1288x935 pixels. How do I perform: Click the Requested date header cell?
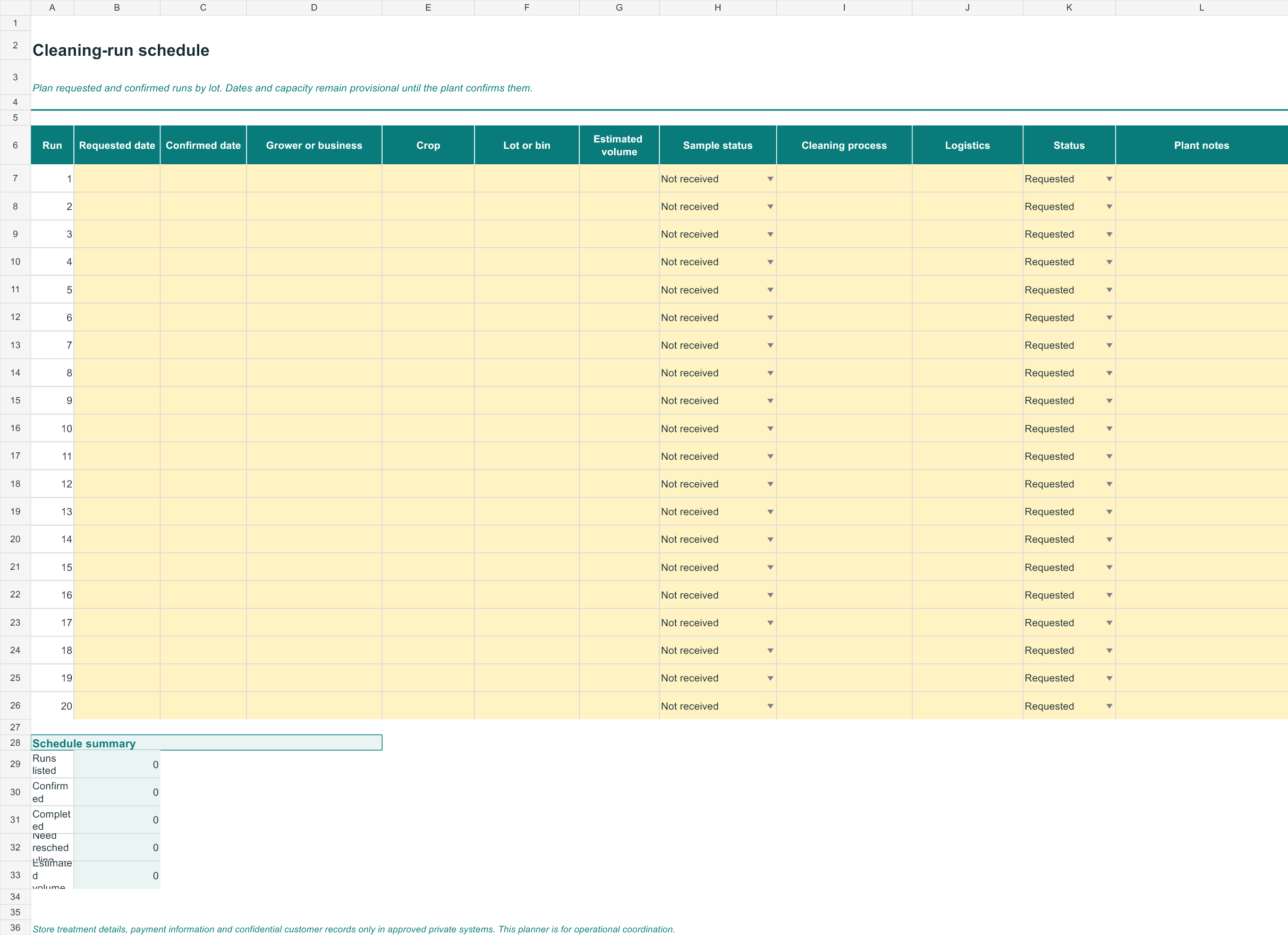[x=117, y=146]
